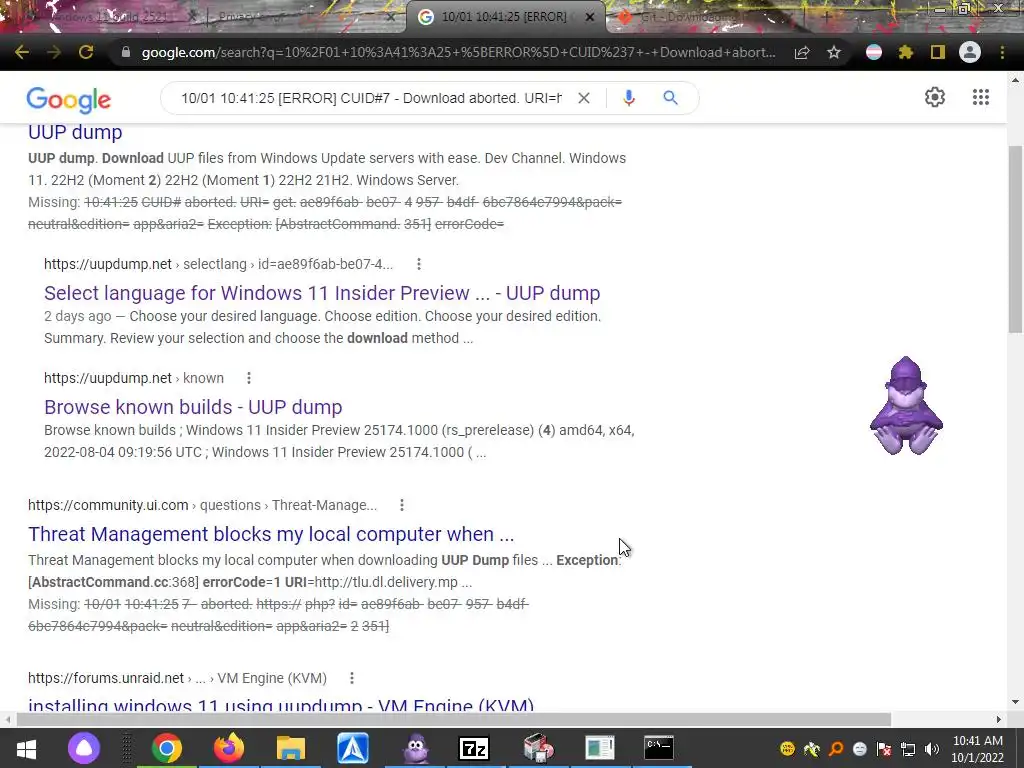Click inside the Google search text field
Screen dimensions: 1024x768
coord(371,98)
